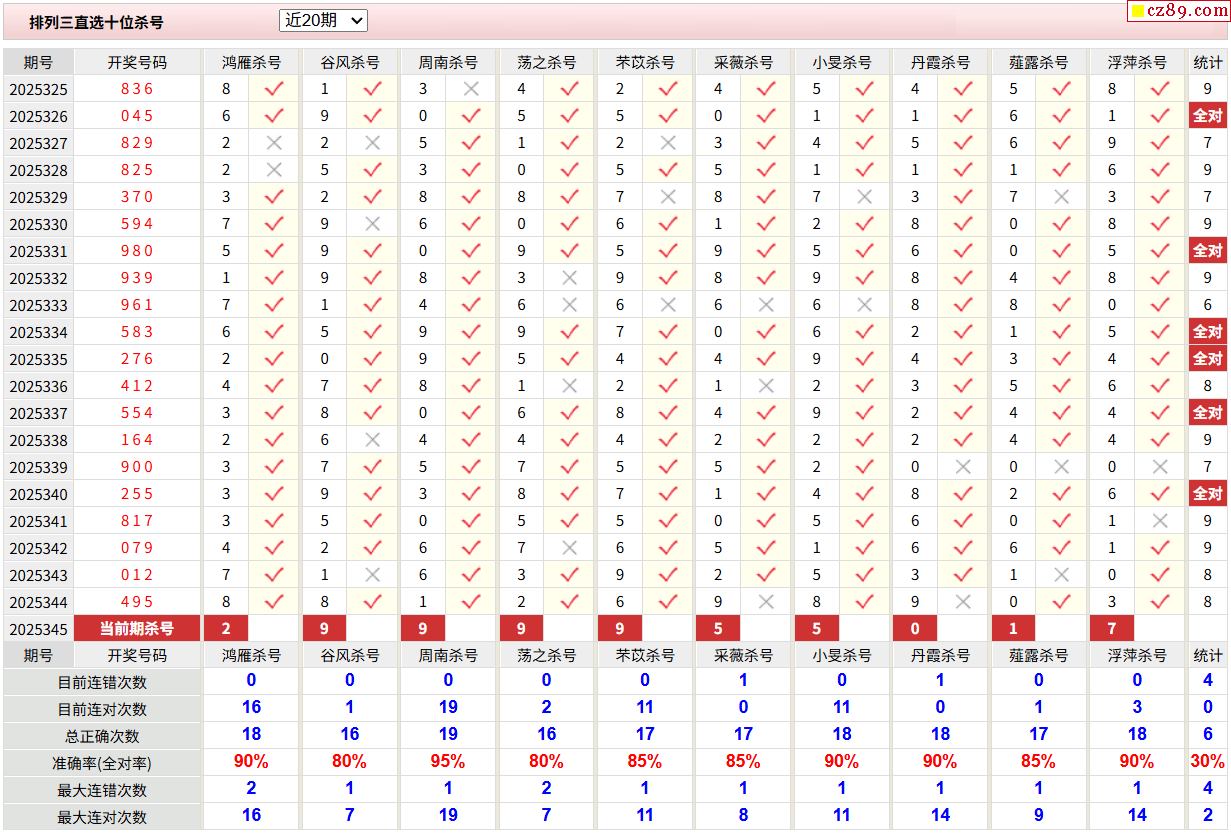1231x833 pixels.
Task: Click the cross mark for 鸿雁杀号 in row 2025327
Action: 274,143
